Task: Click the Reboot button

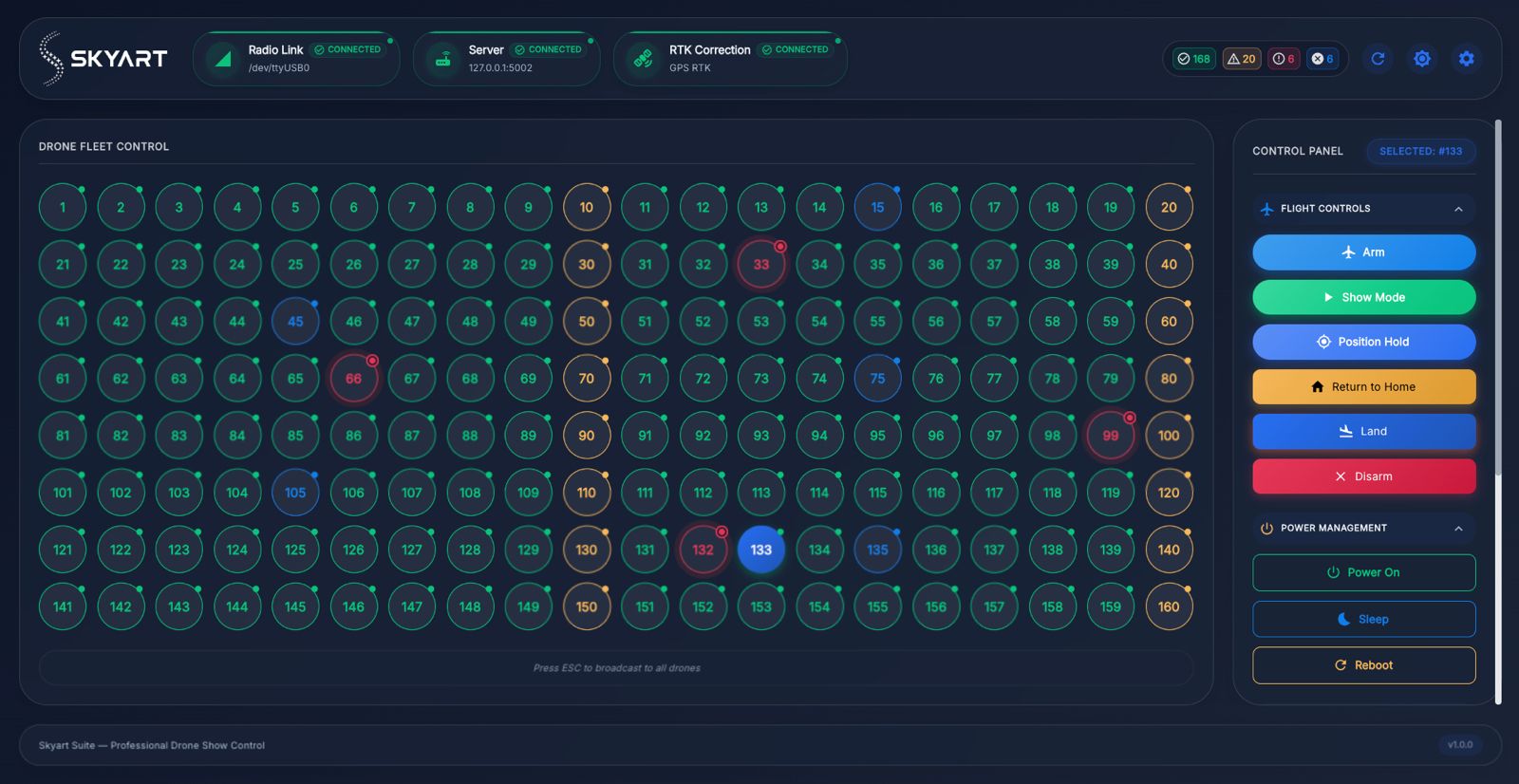Action: point(1364,665)
